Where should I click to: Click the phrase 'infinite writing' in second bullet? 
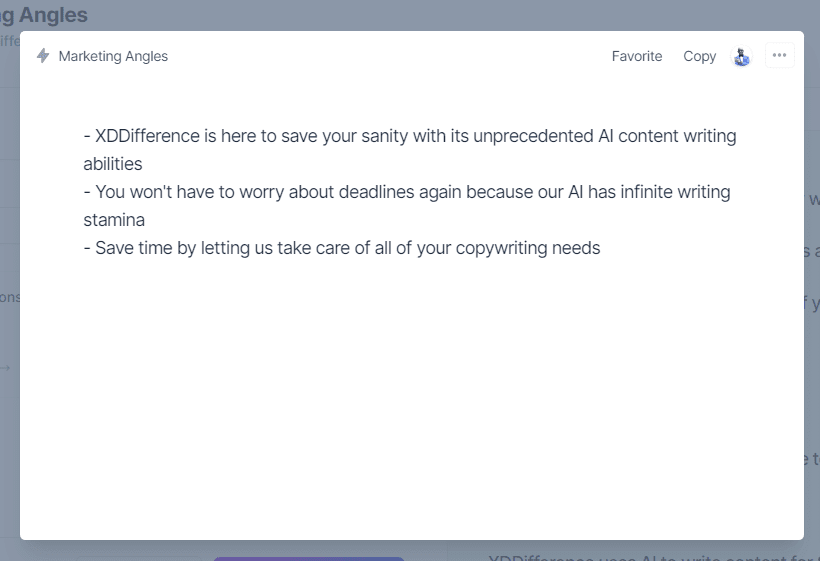(675, 192)
